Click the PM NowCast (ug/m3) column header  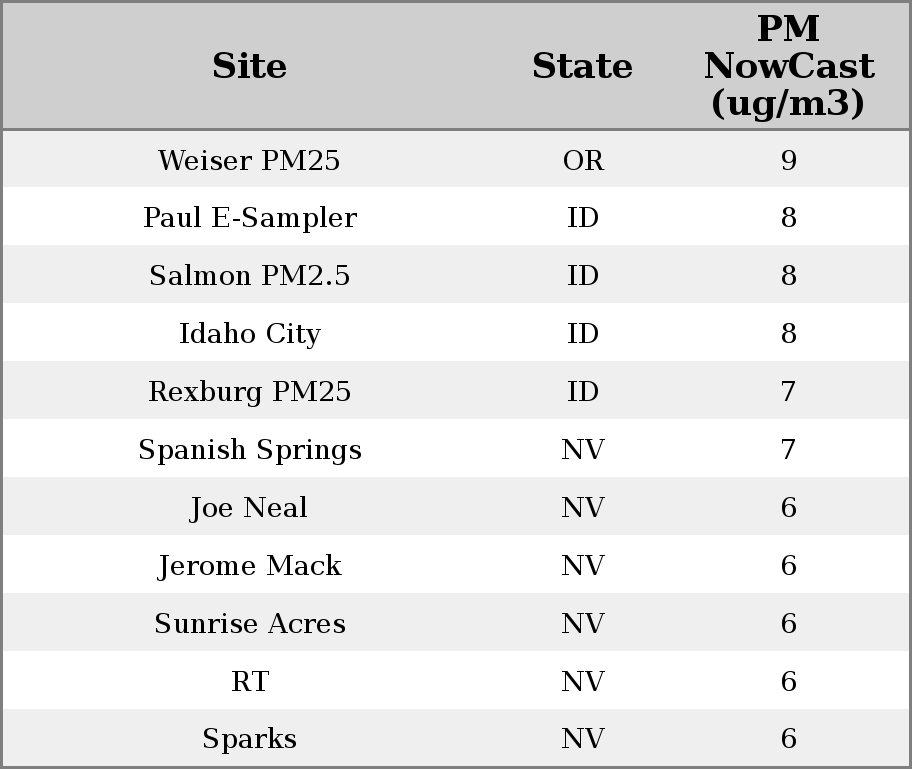pos(788,66)
